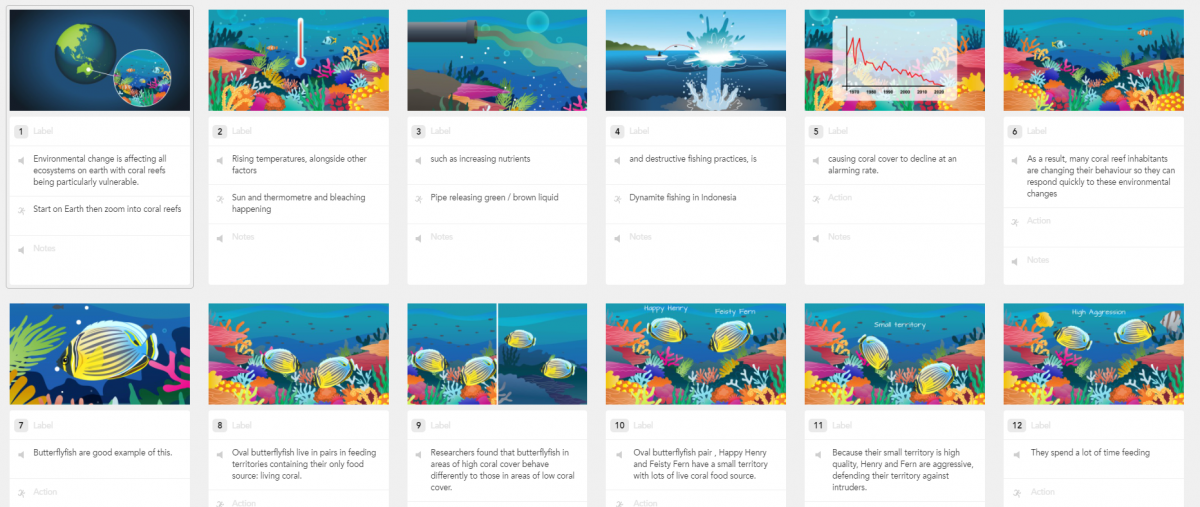Click the sound icon beside 'causing coral cover' text
The image size is (1200, 507).
(x=816, y=159)
